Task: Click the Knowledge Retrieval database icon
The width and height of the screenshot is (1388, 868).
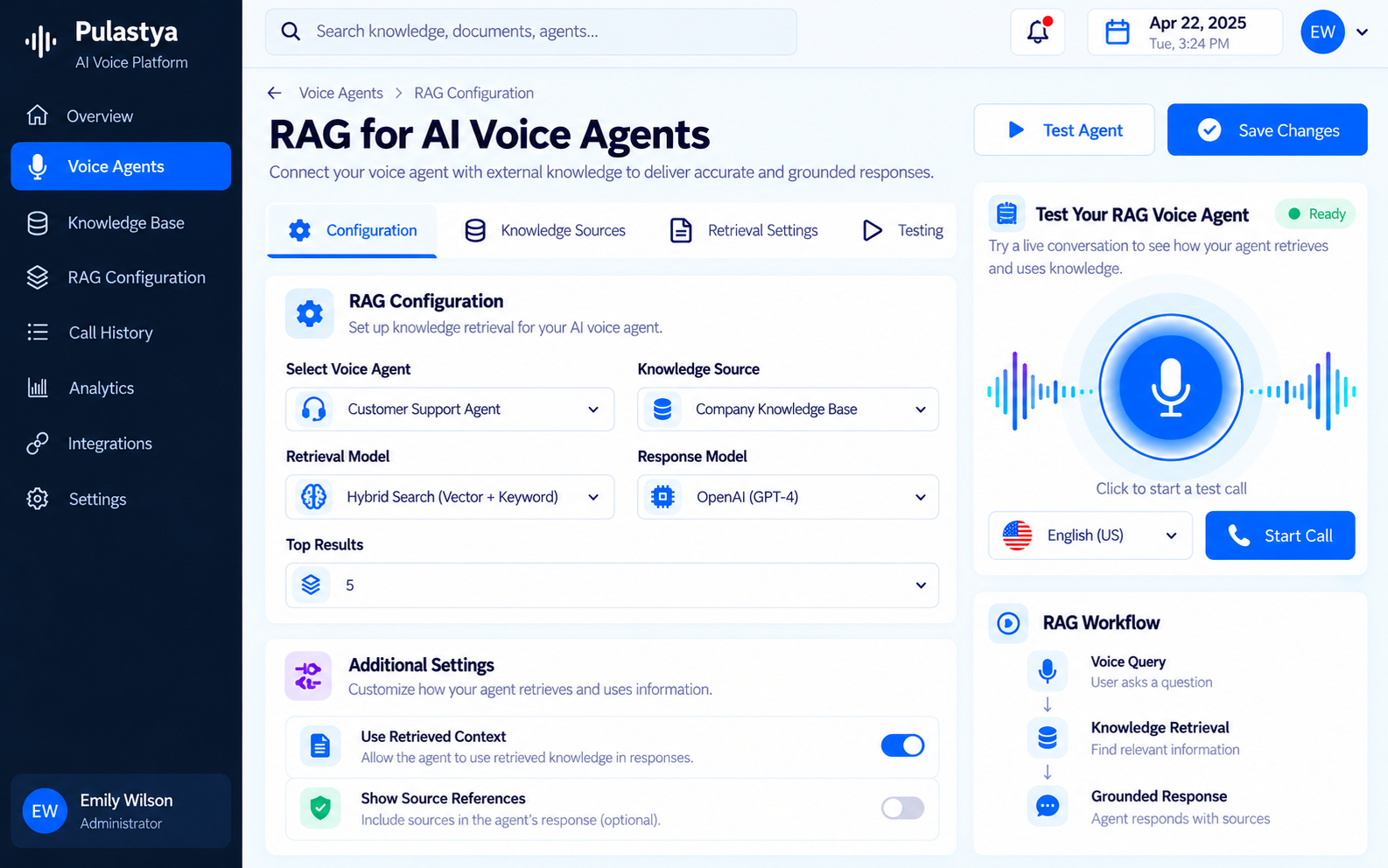Action: pyautogui.click(x=1048, y=738)
